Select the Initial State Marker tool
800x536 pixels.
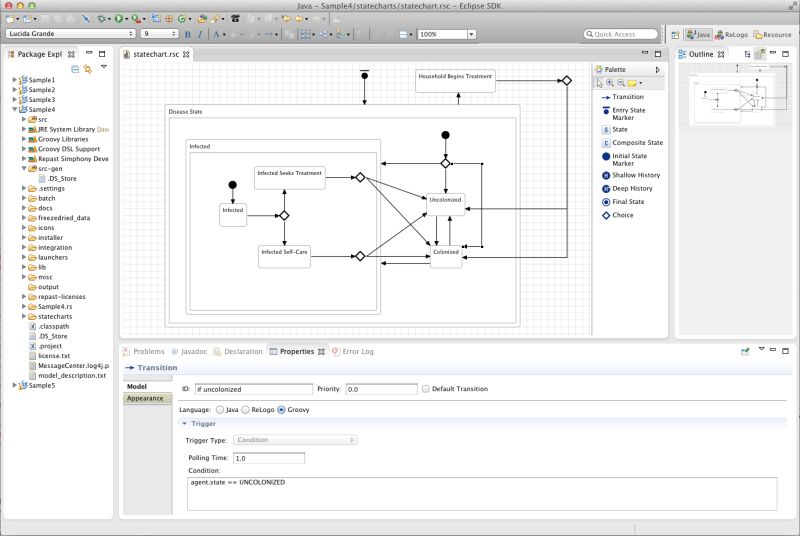624,160
